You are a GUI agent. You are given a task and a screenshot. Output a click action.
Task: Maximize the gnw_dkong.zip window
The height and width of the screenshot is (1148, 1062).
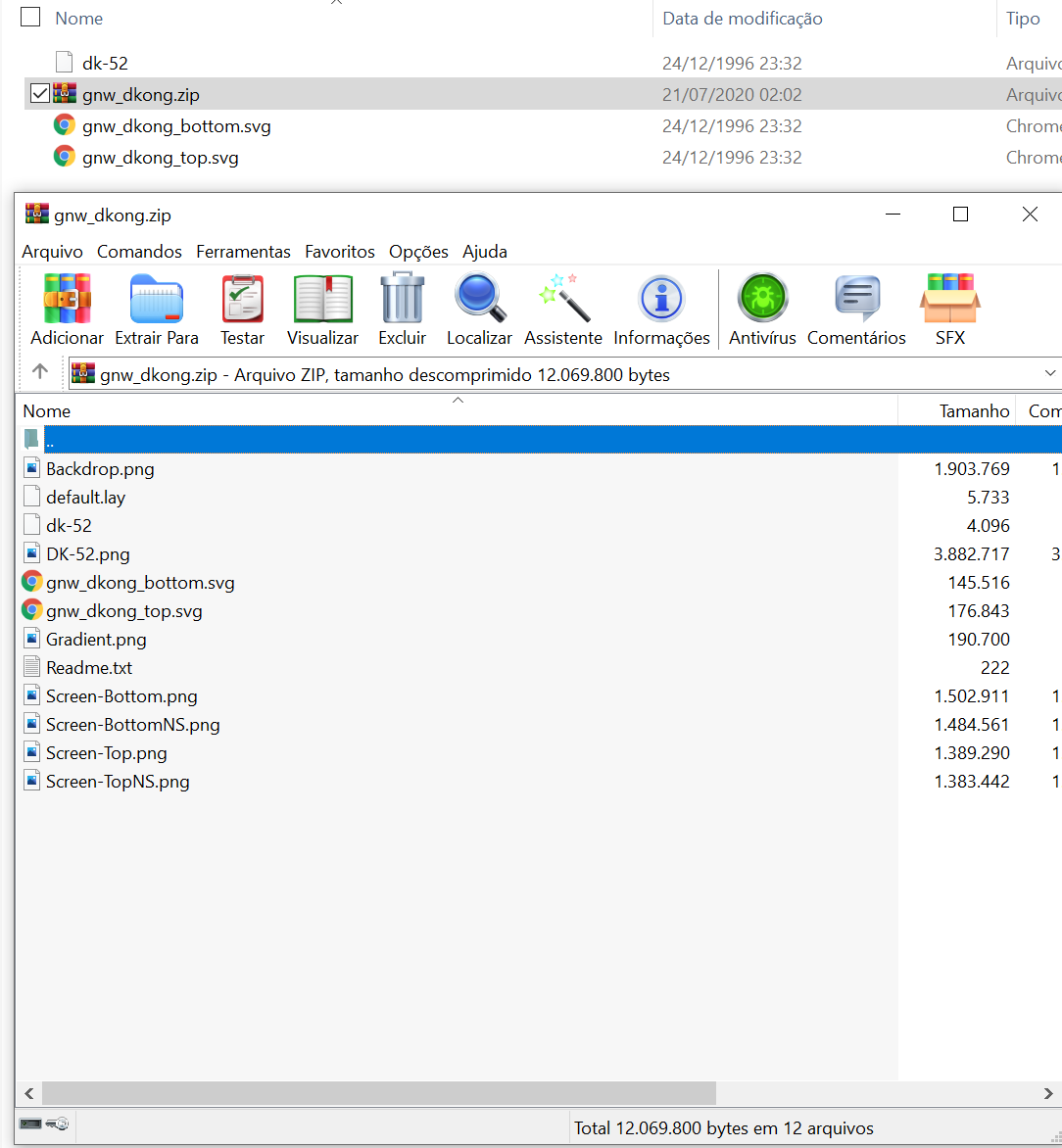pyautogui.click(x=960, y=214)
